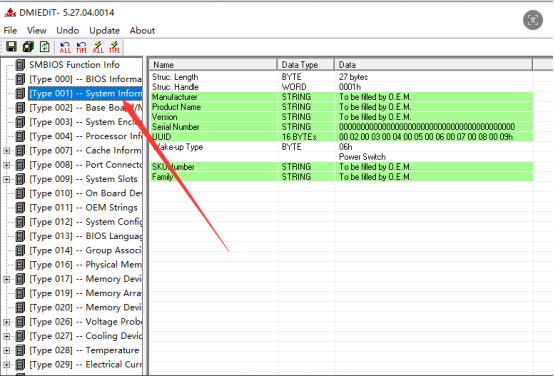This screenshot has height=377, width=554.
Task: Click the lightning Update TYPE toolbar icon
Action: point(114,47)
